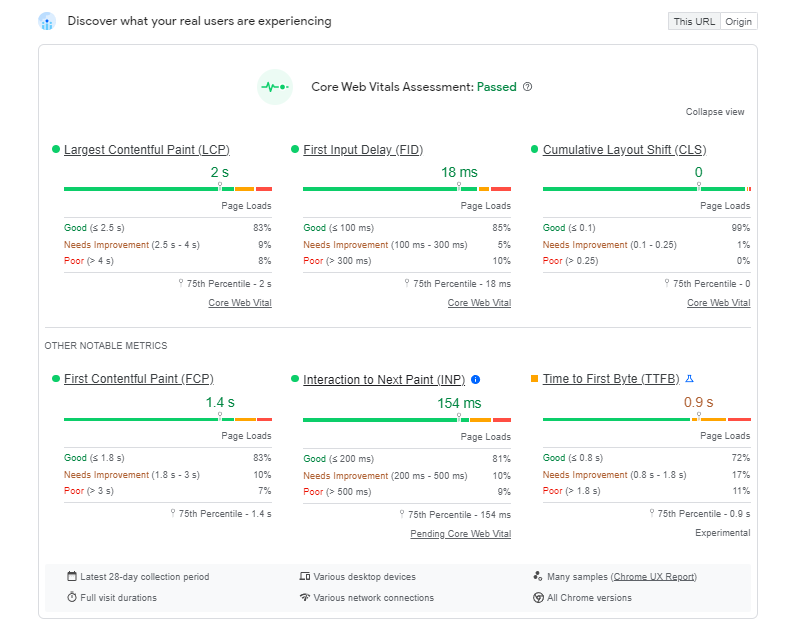
Task: Click the Core Web Vital link under CLS
Action: coord(718,303)
